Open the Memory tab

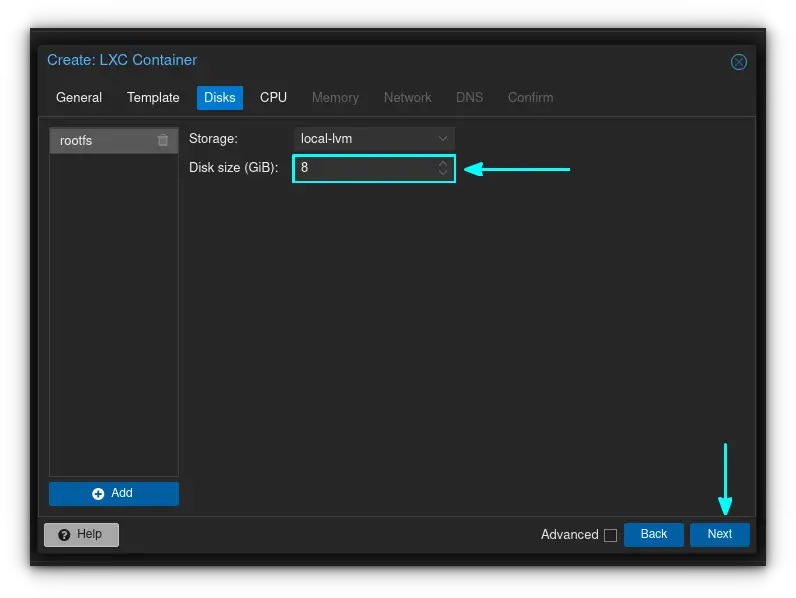coord(335,97)
